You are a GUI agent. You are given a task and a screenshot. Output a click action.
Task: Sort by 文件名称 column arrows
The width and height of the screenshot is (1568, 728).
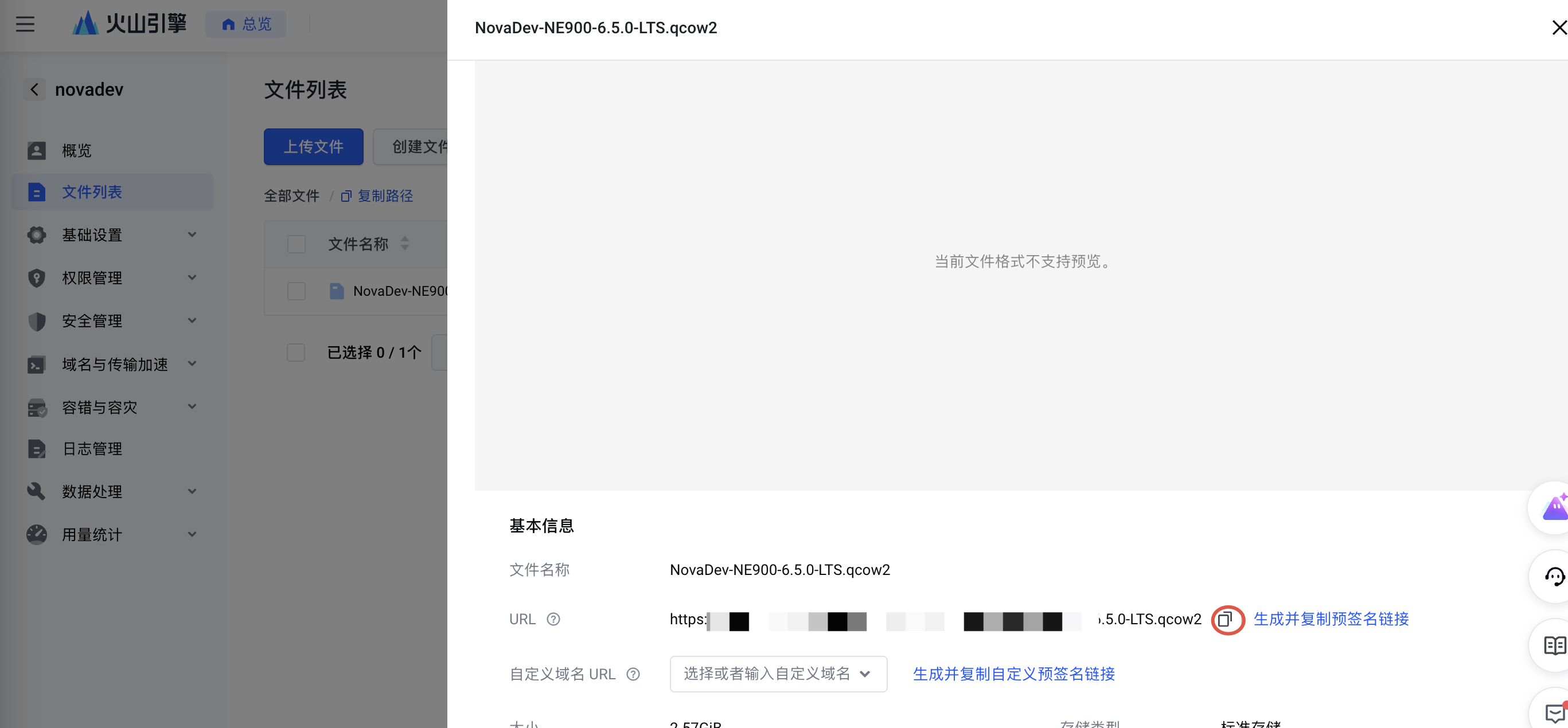tap(405, 244)
